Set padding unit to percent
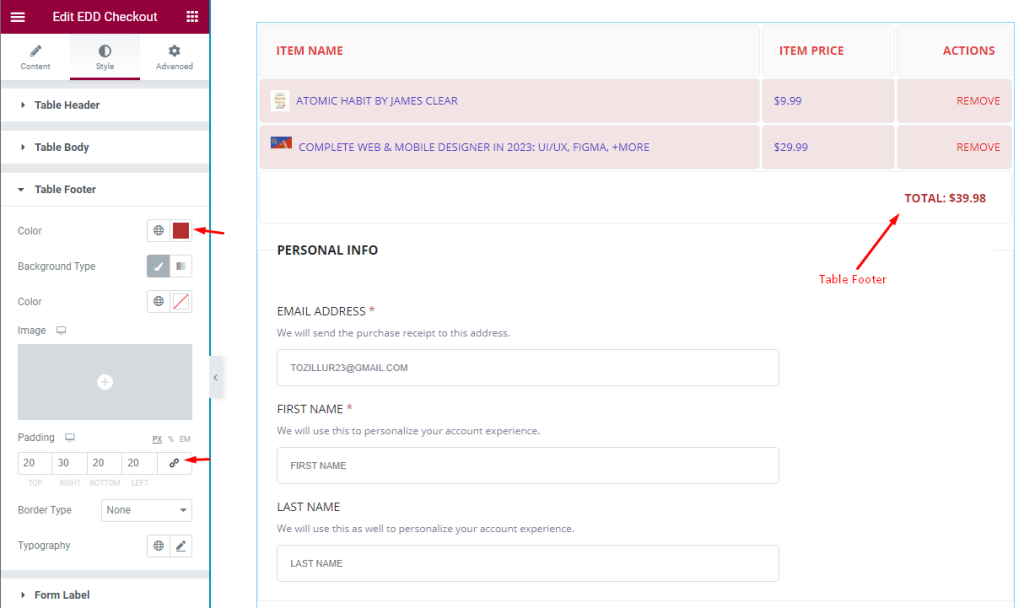 [171, 440]
